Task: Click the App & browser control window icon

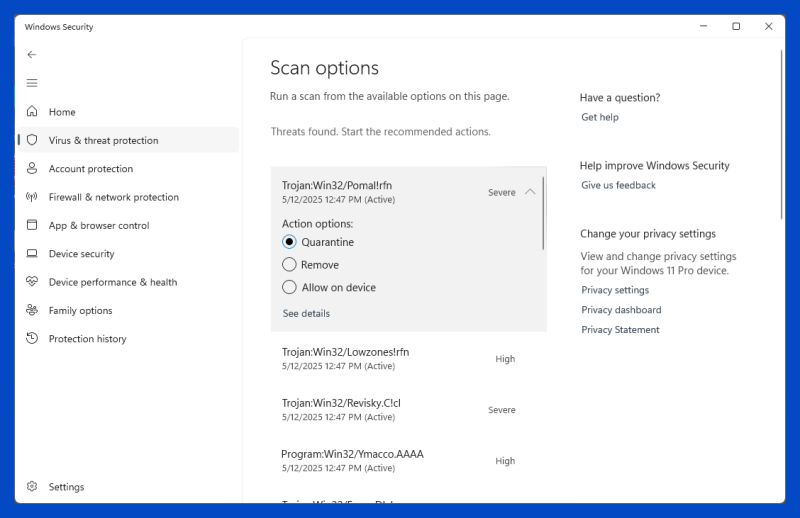Action: (32, 225)
